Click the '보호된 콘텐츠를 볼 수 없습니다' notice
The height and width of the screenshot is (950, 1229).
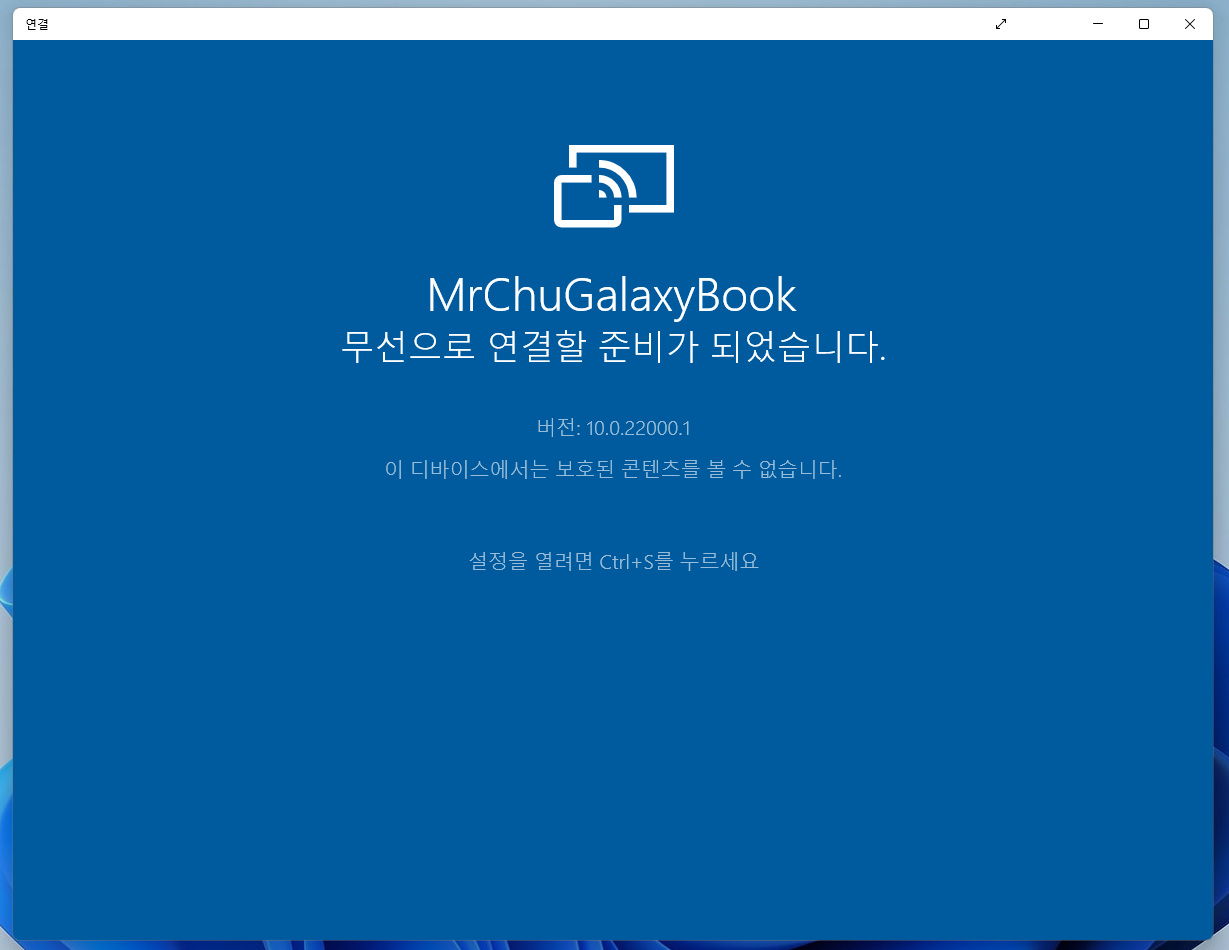614,469
